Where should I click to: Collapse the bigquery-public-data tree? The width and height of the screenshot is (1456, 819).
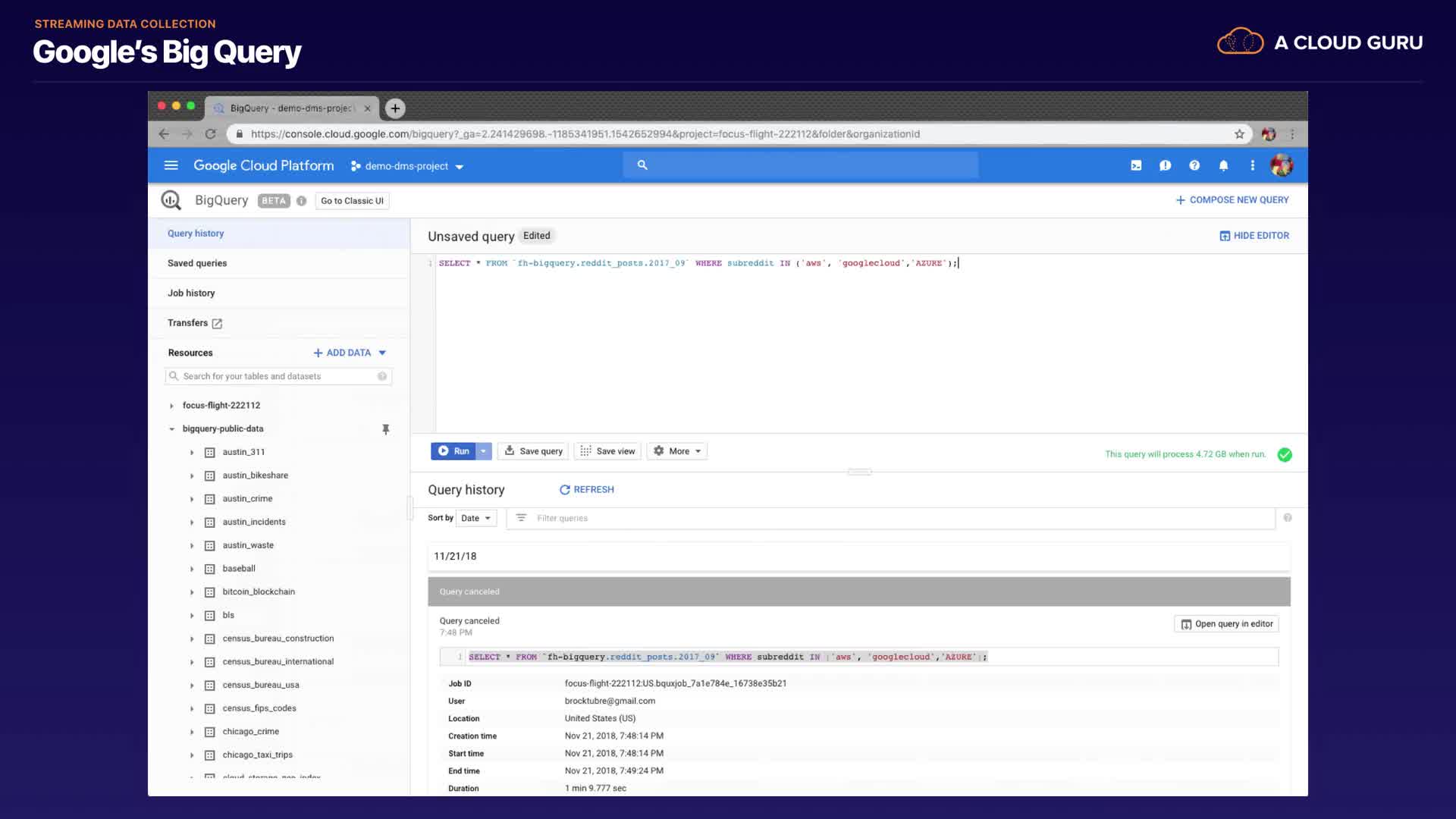(x=172, y=429)
